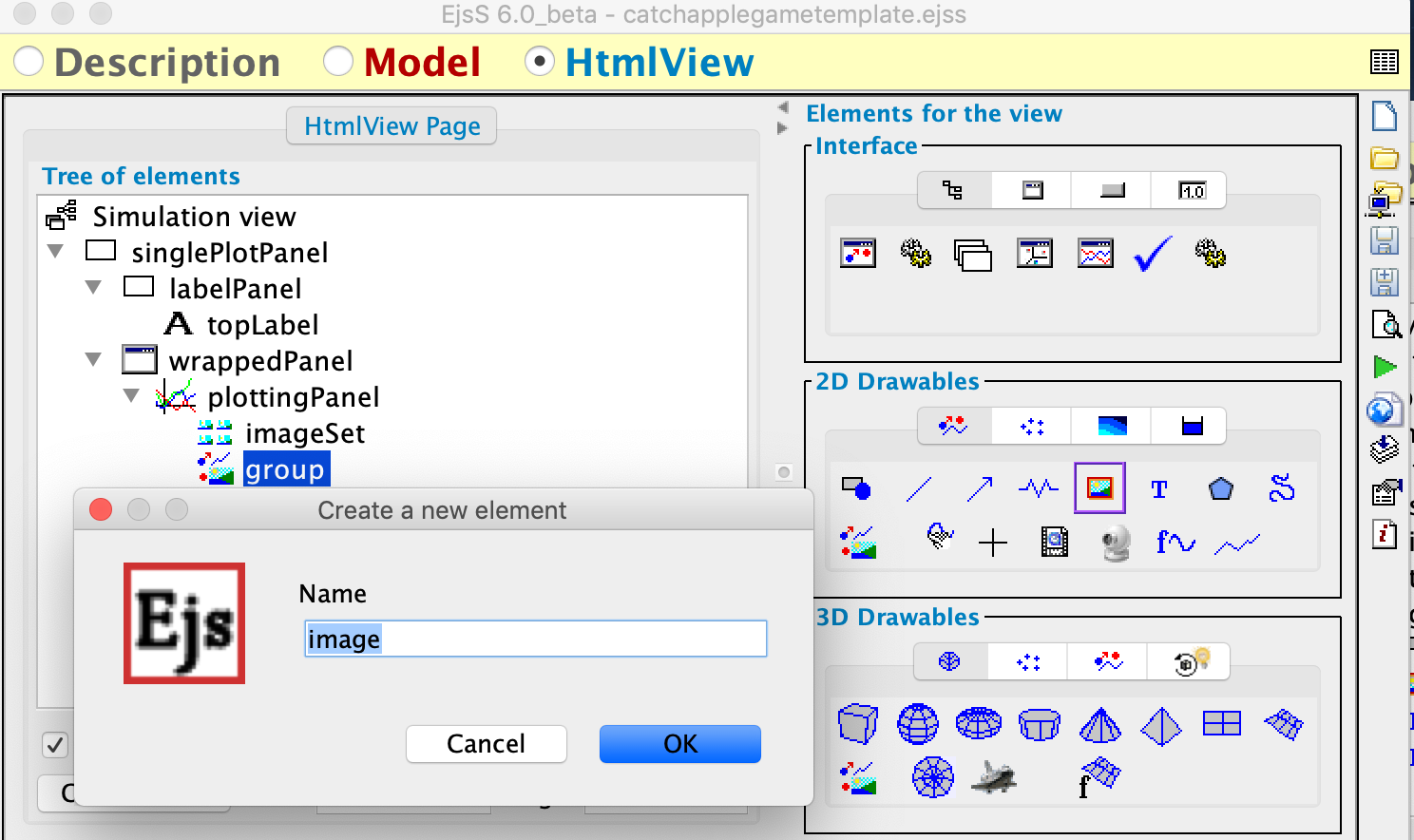Click the Name text field in the dialog
This screenshot has width=1414, height=840.
(x=535, y=639)
